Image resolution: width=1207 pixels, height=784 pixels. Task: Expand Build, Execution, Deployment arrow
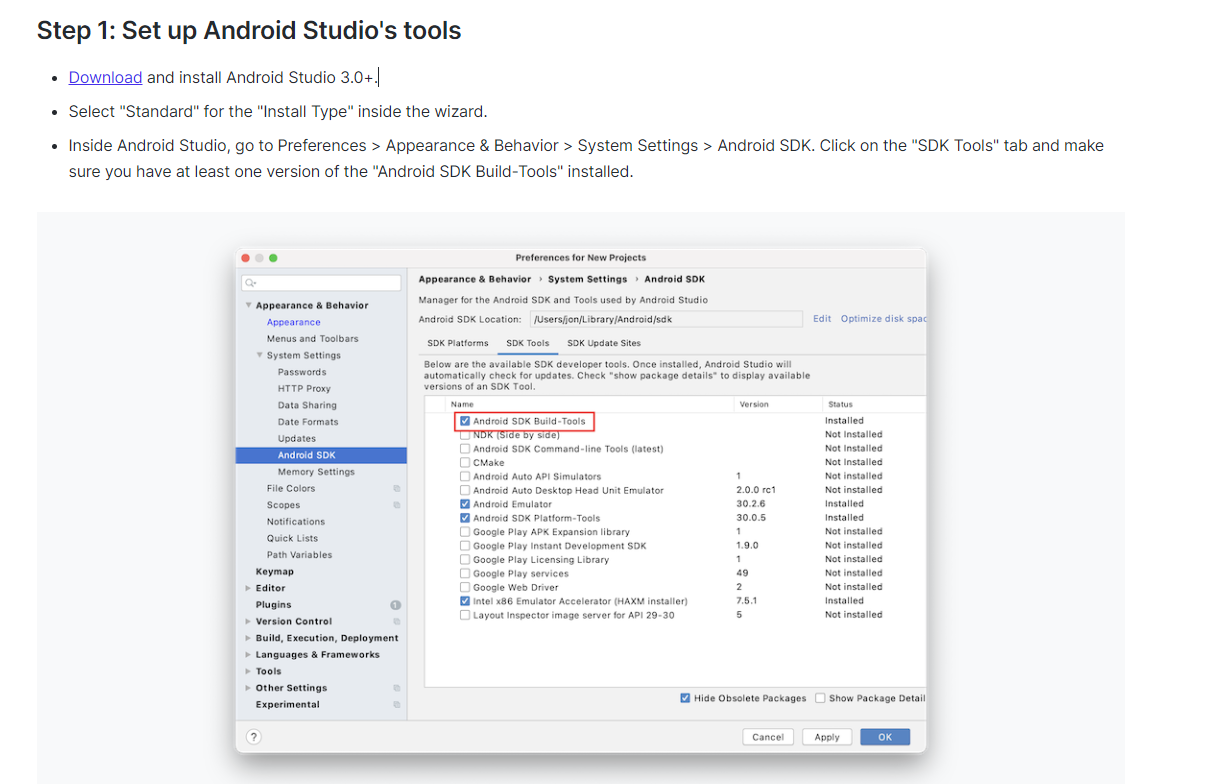pyautogui.click(x=249, y=638)
